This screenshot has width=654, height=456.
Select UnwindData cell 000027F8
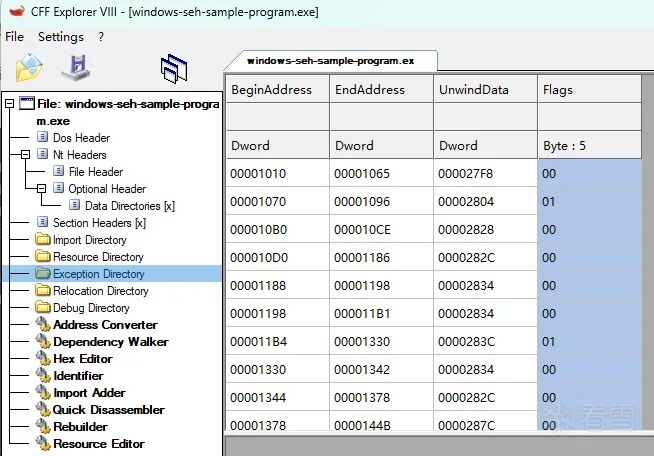[x=485, y=173]
